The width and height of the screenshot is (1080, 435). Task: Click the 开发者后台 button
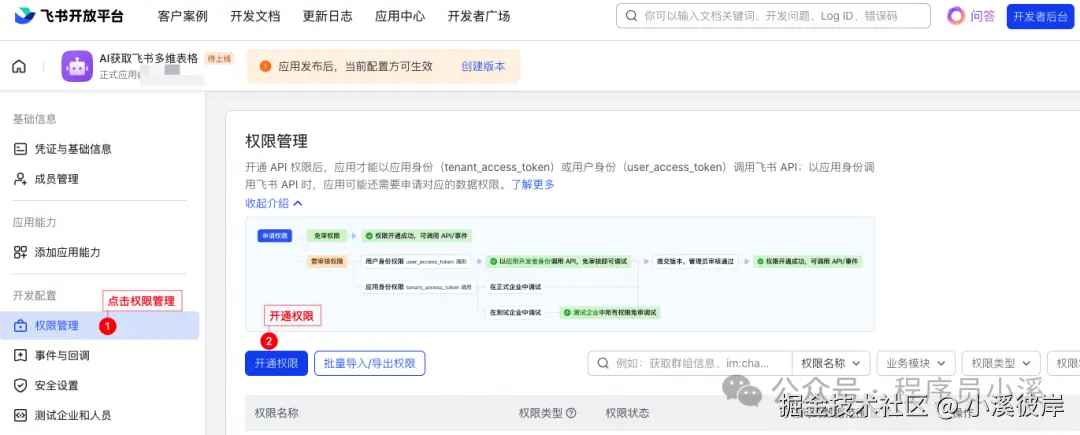coord(1040,17)
